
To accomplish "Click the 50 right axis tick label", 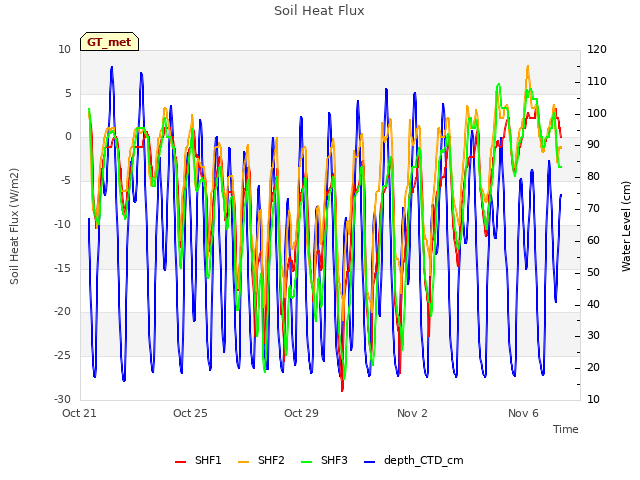I will (593, 272).
